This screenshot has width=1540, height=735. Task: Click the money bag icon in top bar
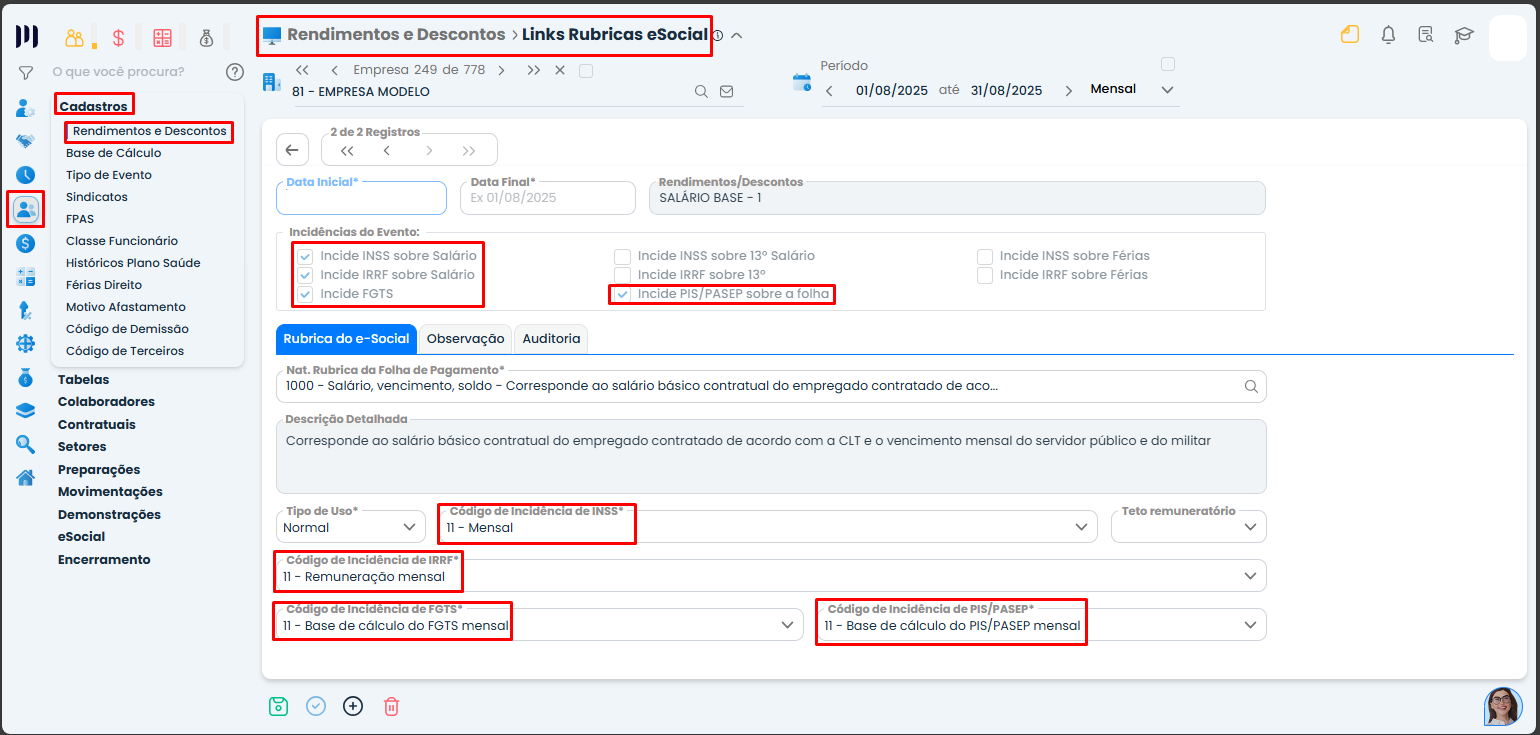click(206, 38)
